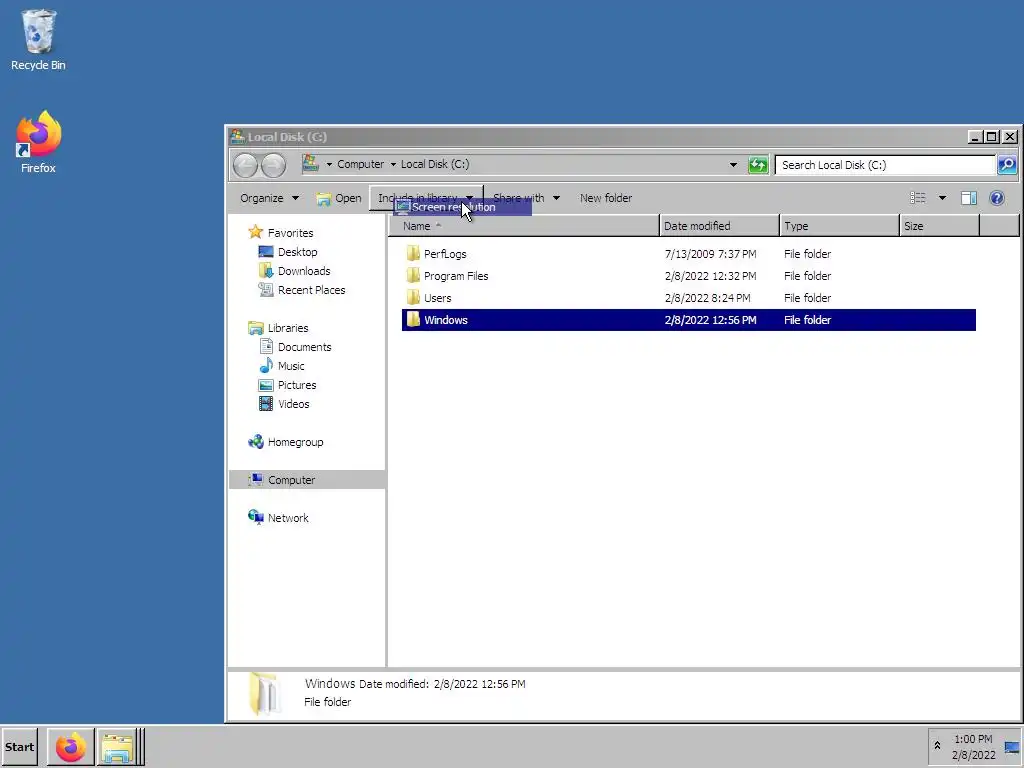Viewport: 1024px width, 768px height.
Task: Click the Screen resolution floating item
Action: 463,207
